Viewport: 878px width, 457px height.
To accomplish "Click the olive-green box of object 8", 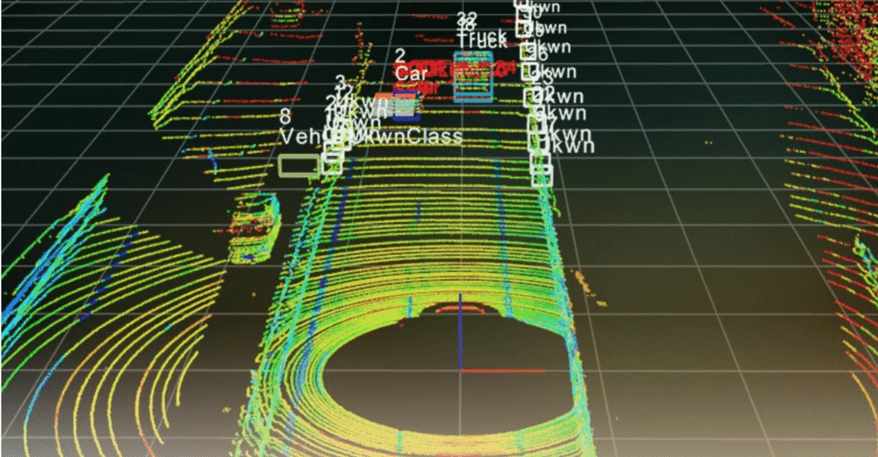I will 298,165.
